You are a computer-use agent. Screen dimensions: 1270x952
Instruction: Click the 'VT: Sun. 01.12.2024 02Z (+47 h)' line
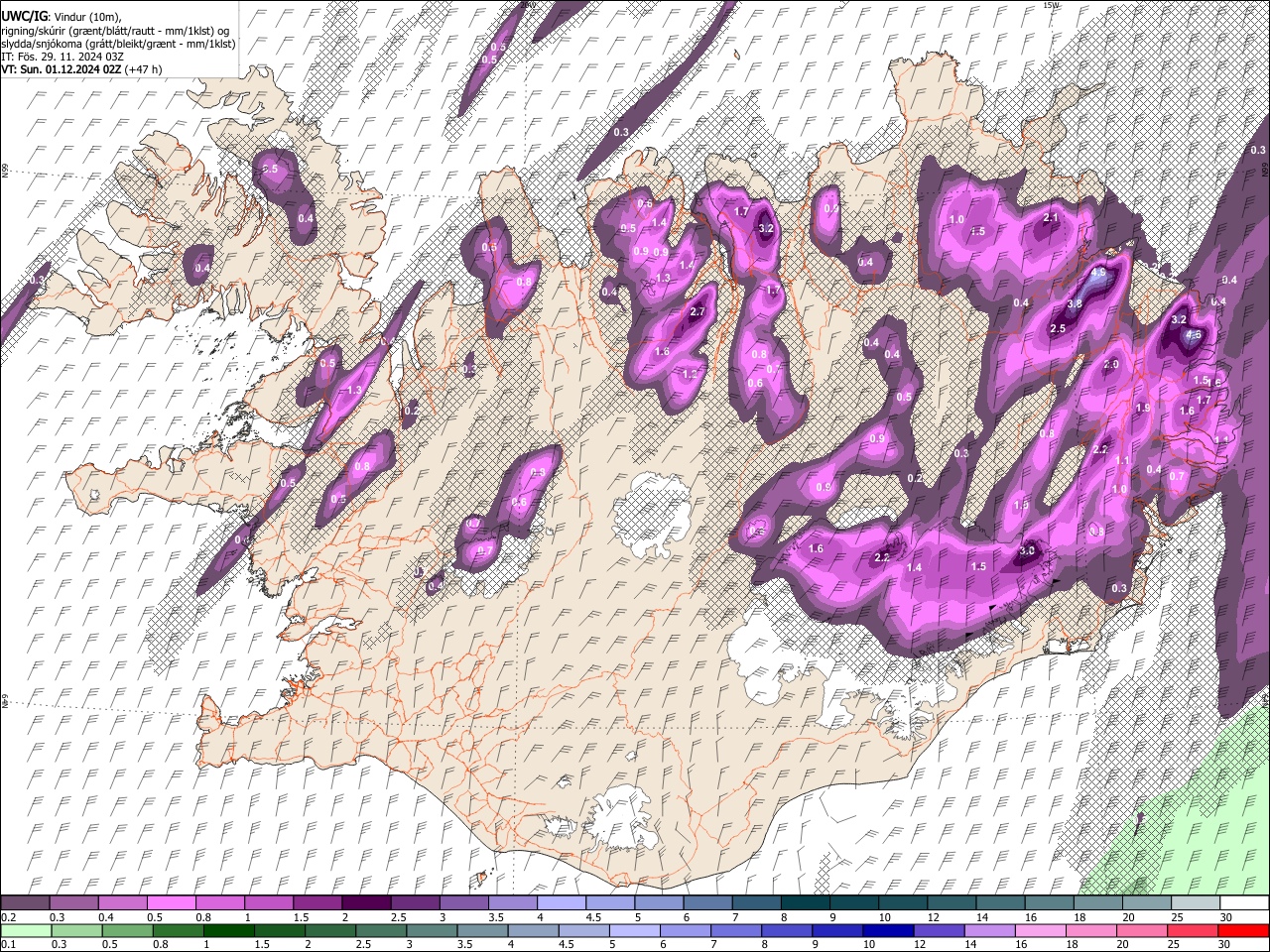pyautogui.click(x=81, y=69)
